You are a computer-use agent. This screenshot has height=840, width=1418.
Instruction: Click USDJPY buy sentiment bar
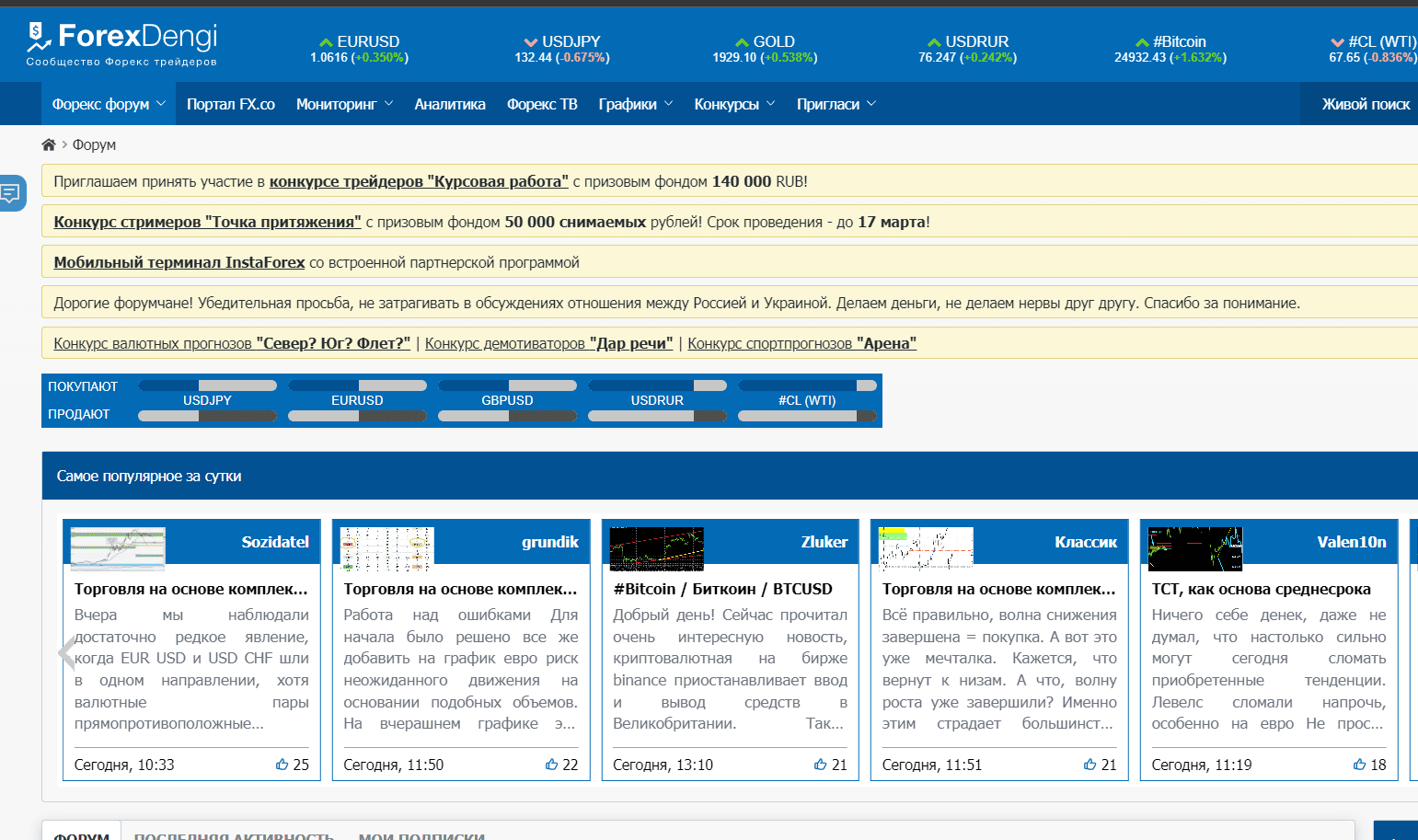coord(207,385)
